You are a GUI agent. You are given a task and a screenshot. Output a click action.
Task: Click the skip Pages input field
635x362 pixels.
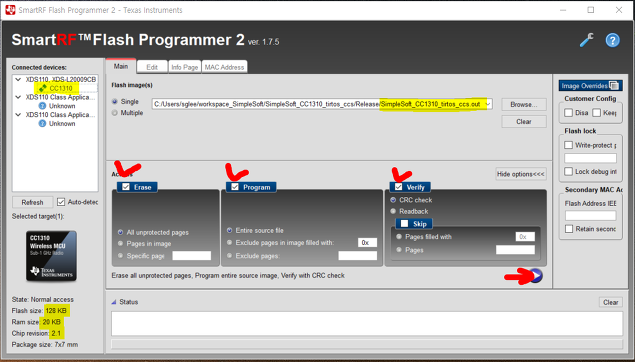[515, 250]
